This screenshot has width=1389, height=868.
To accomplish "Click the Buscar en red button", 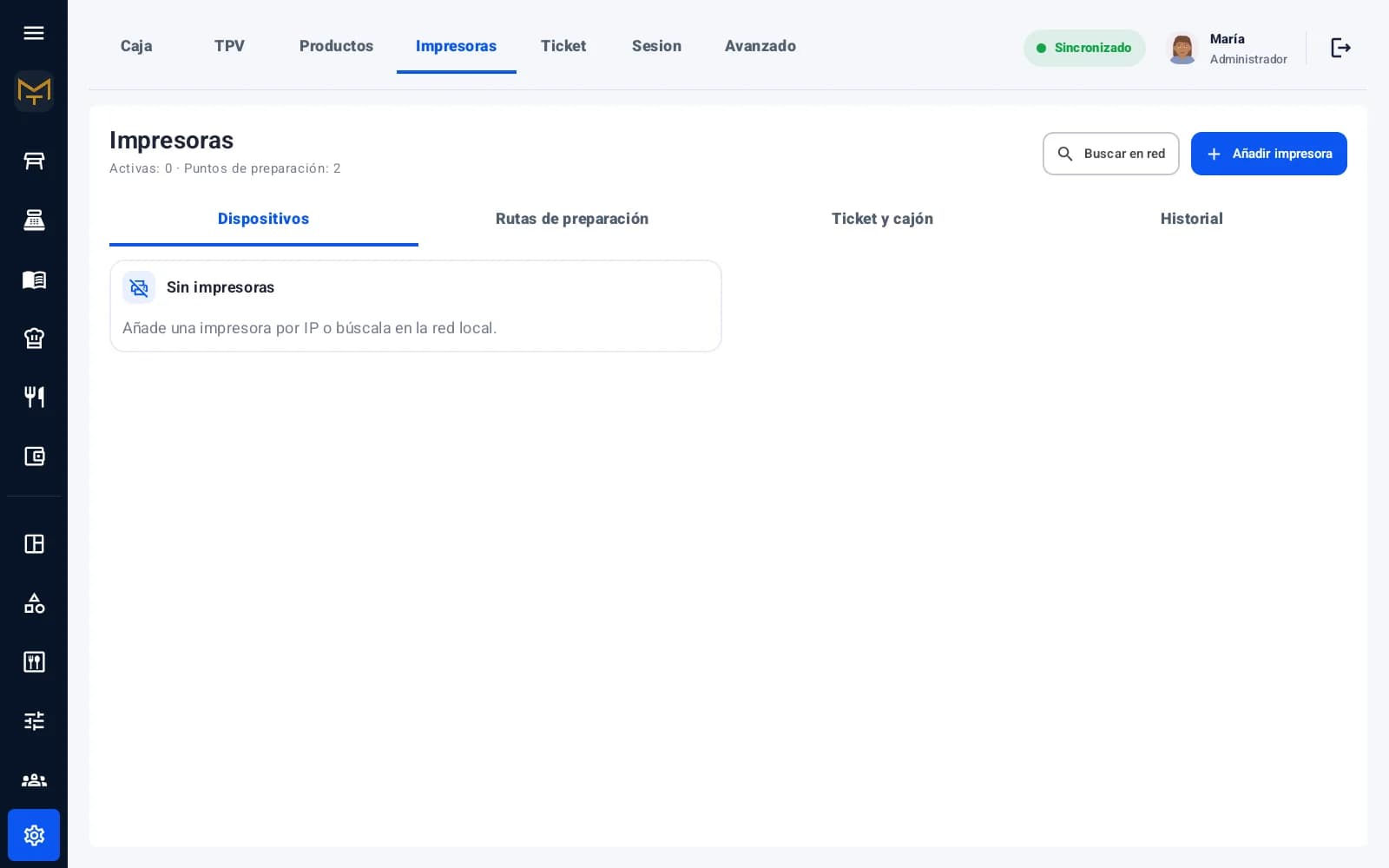I will (x=1111, y=154).
